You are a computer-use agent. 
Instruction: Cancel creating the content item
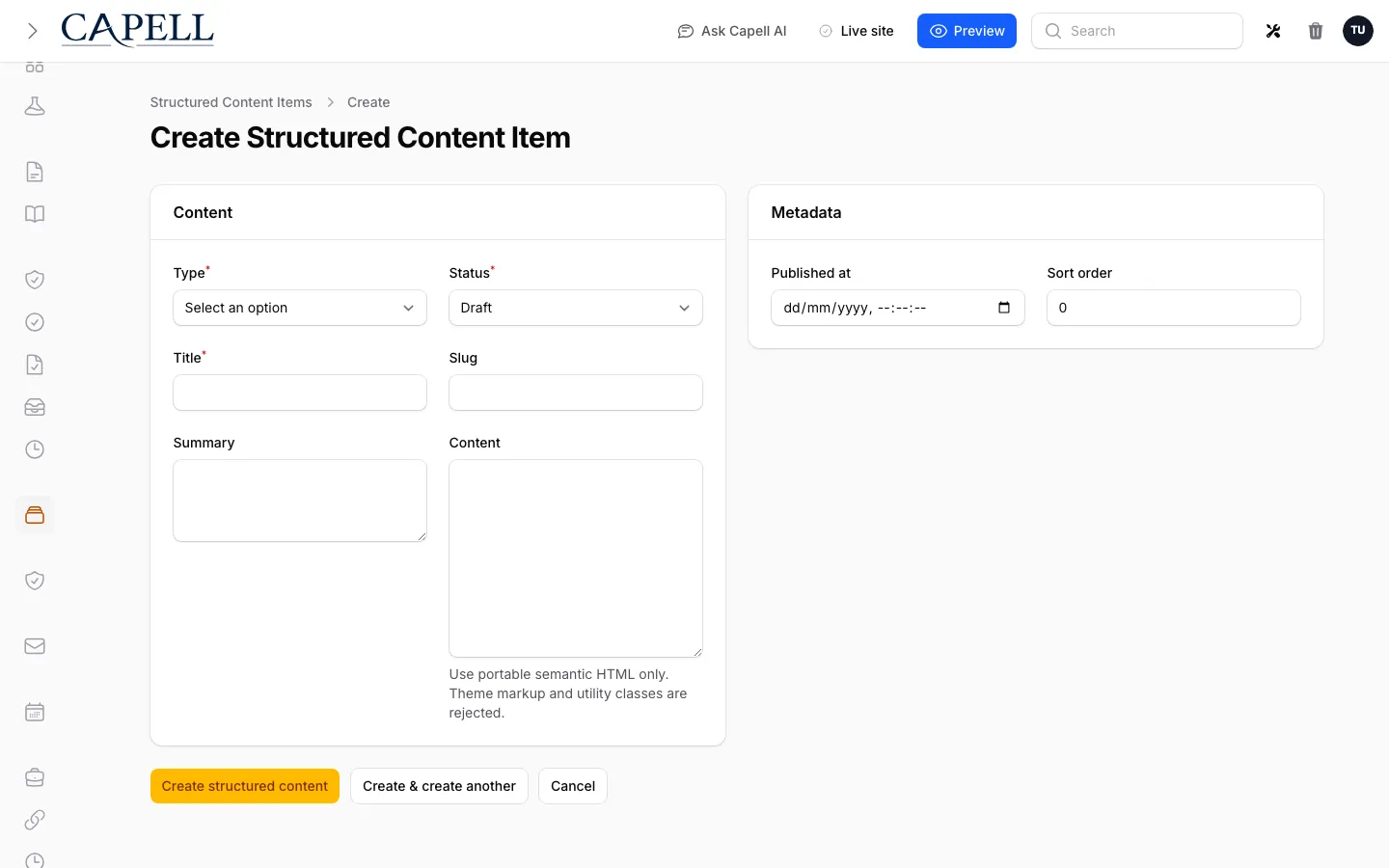[573, 786]
